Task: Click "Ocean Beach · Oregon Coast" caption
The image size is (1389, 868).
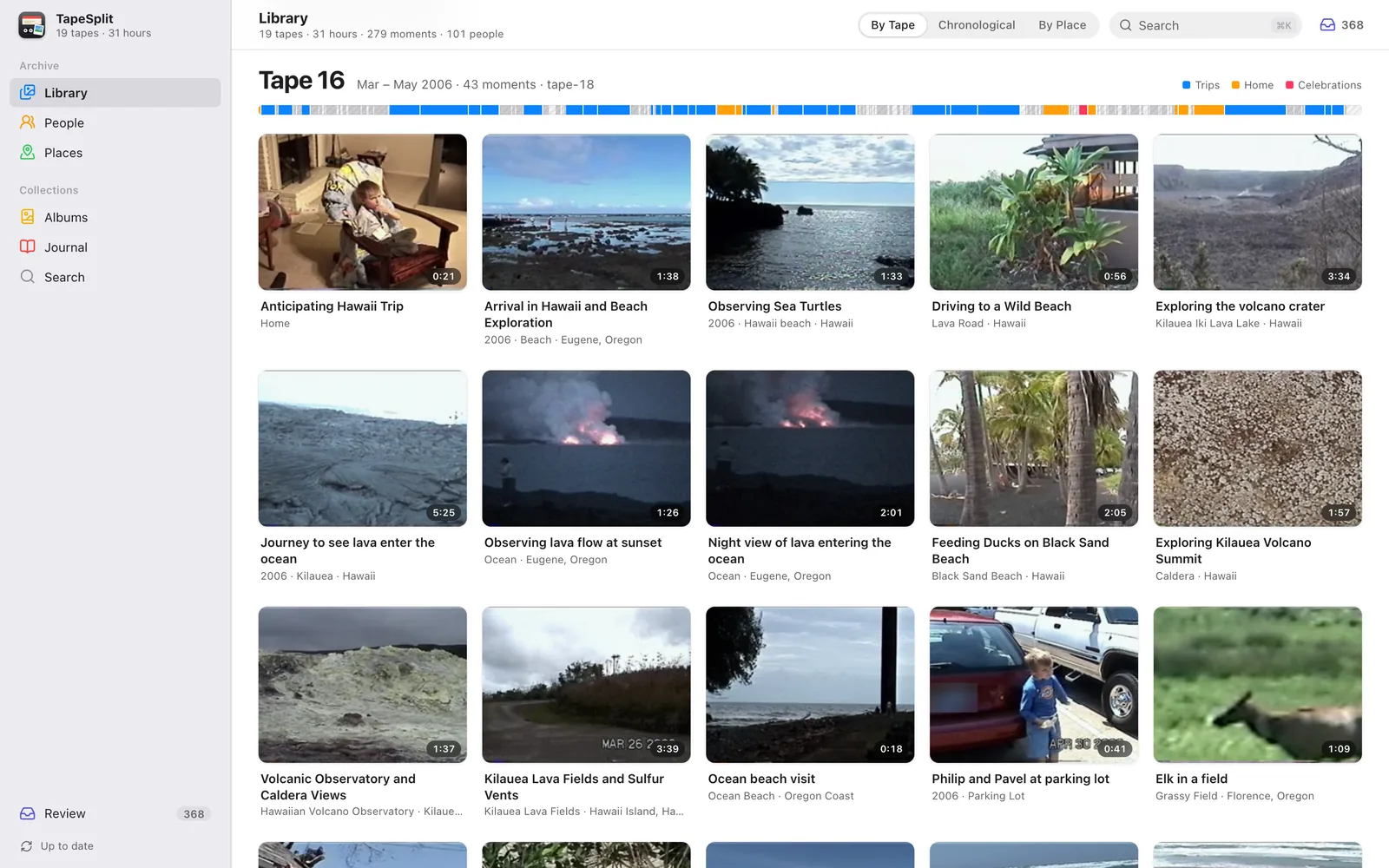Action: [x=780, y=796]
